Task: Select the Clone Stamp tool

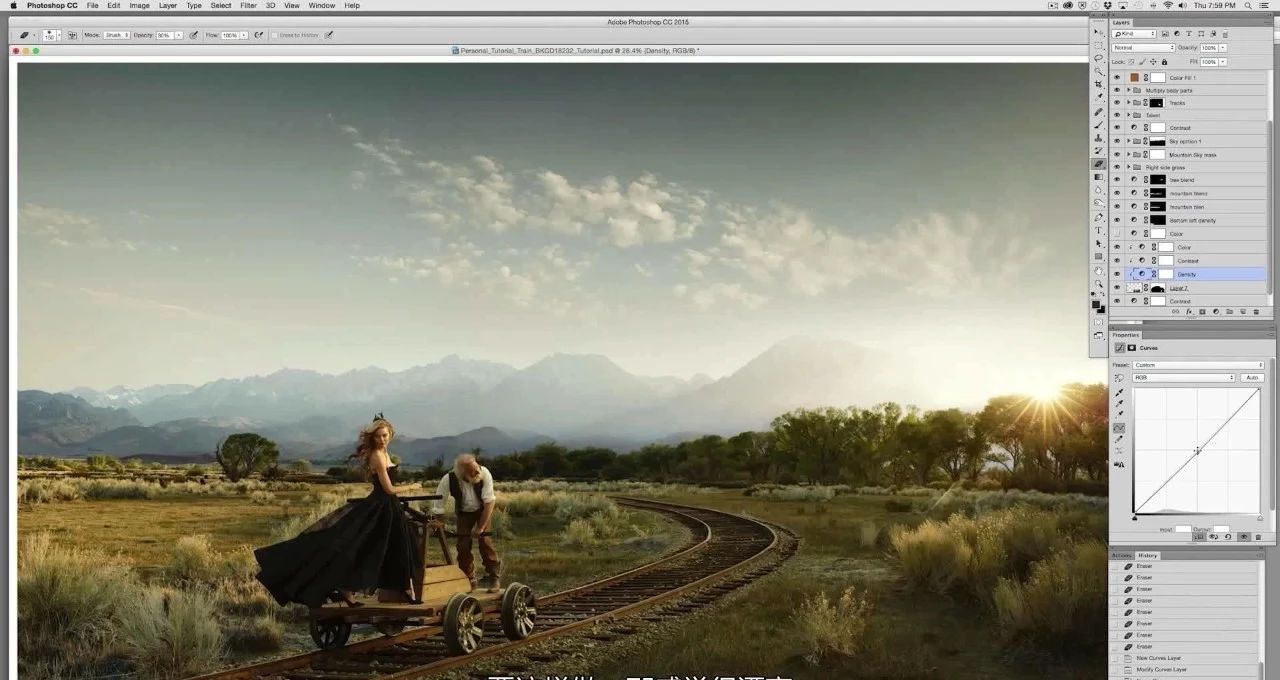Action: click(x=1100, y=138)
